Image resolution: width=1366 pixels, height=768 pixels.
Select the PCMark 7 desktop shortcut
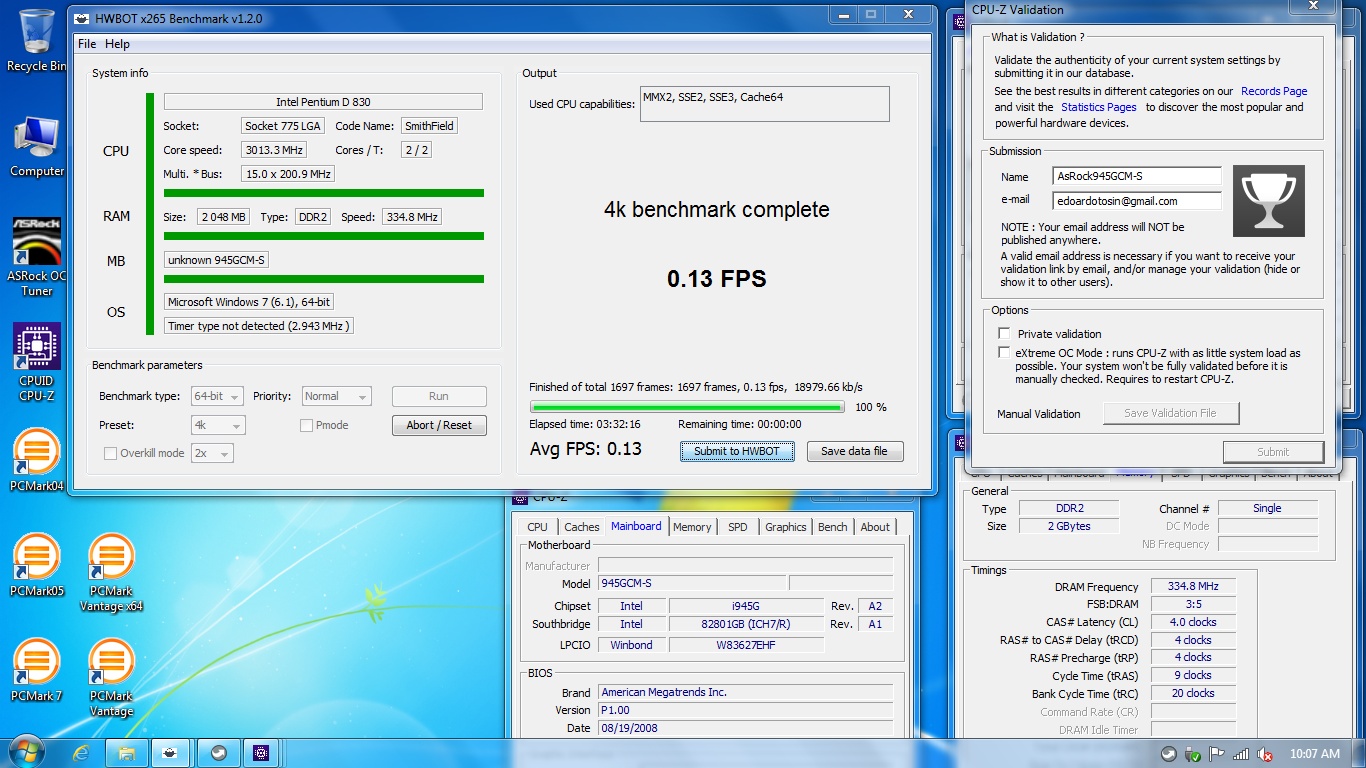[x=37, y=669]
